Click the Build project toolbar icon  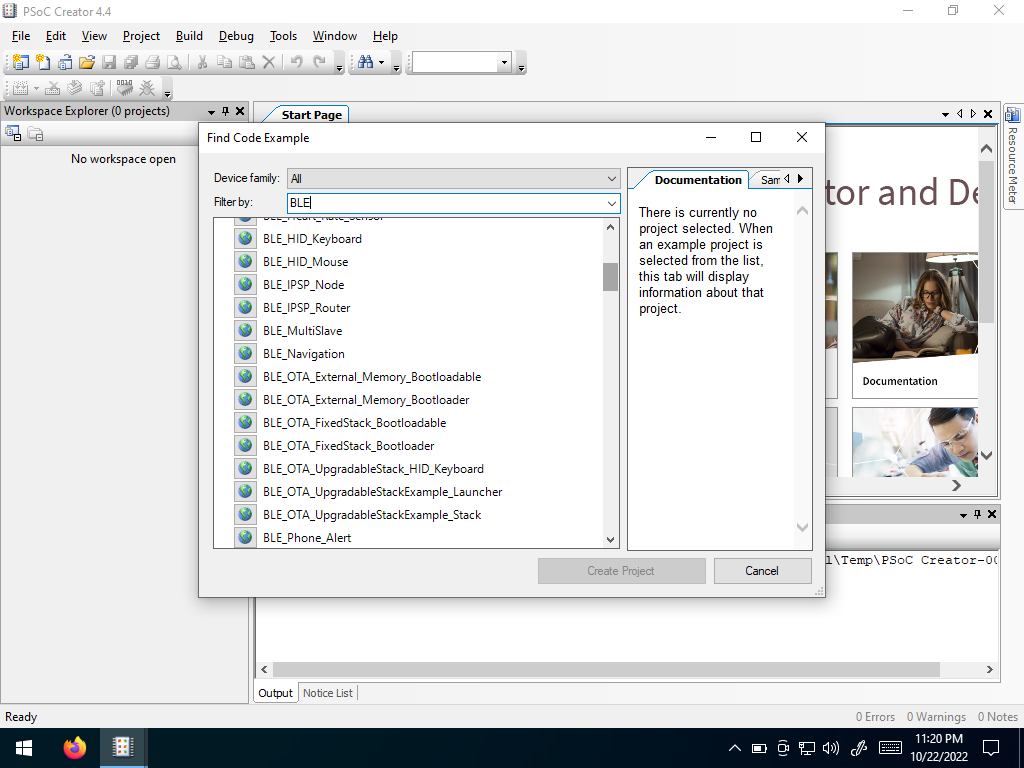point(21,88)
